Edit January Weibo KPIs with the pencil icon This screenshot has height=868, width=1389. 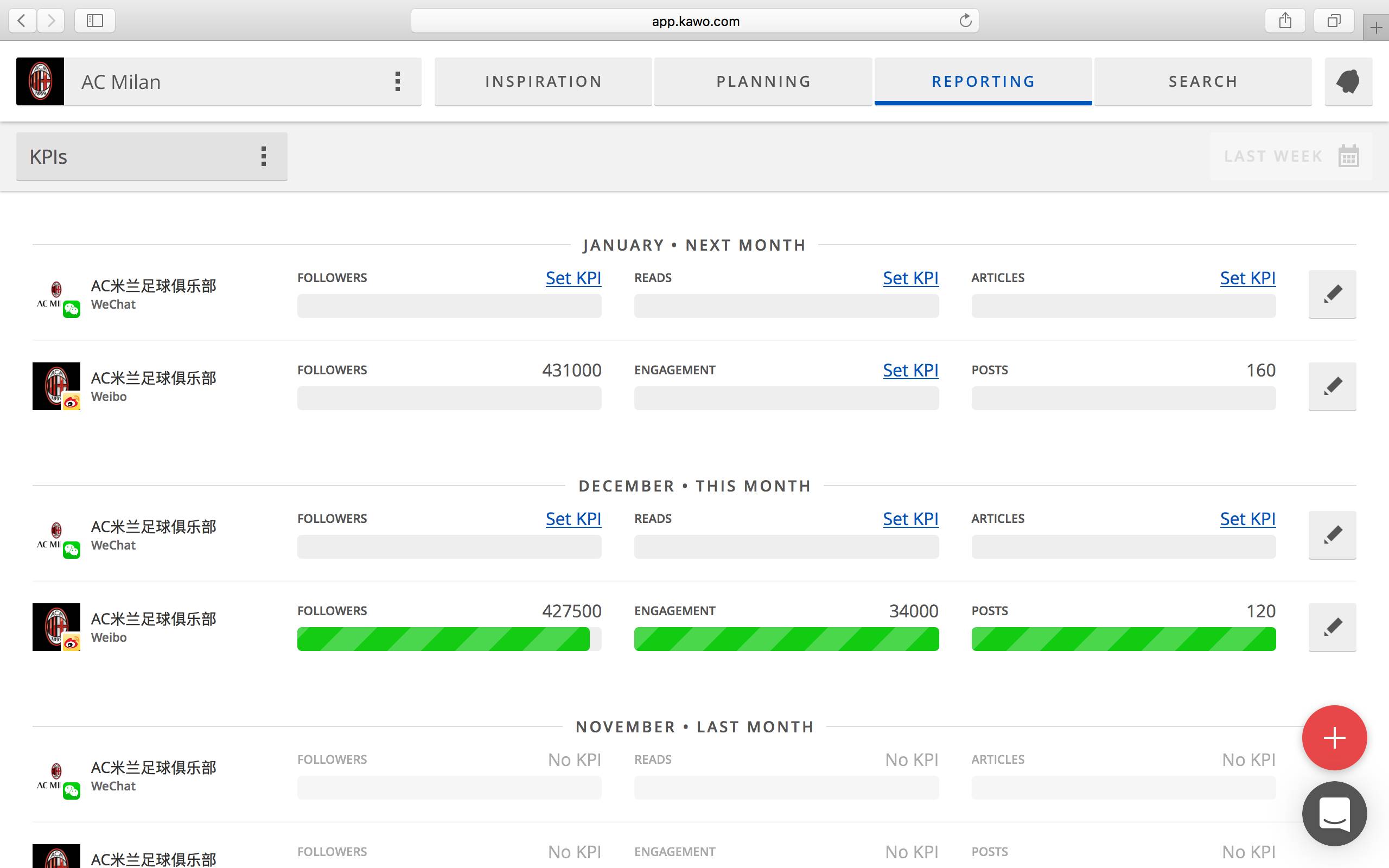point(1332,386)
